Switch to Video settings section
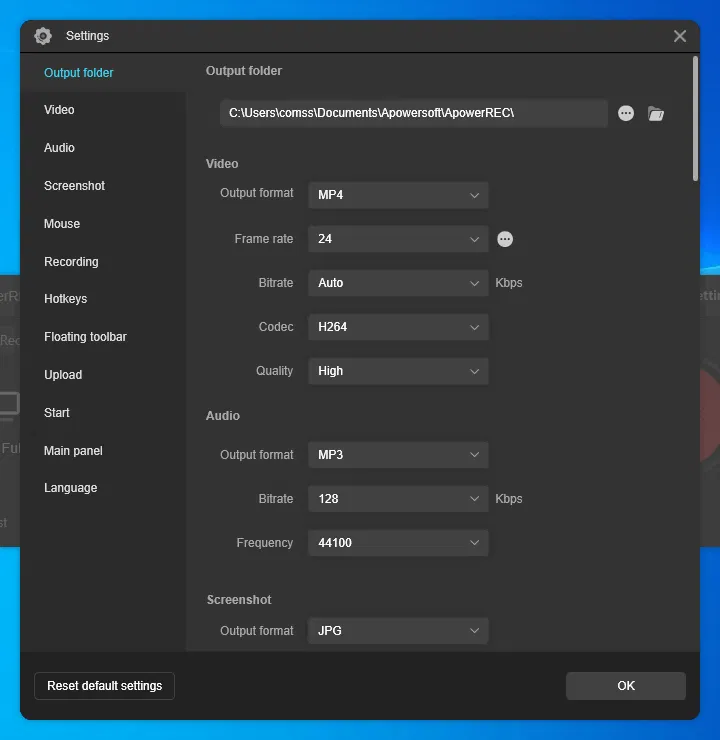The width and height of the screenshot is (720, 740). (x=59, y=109)
